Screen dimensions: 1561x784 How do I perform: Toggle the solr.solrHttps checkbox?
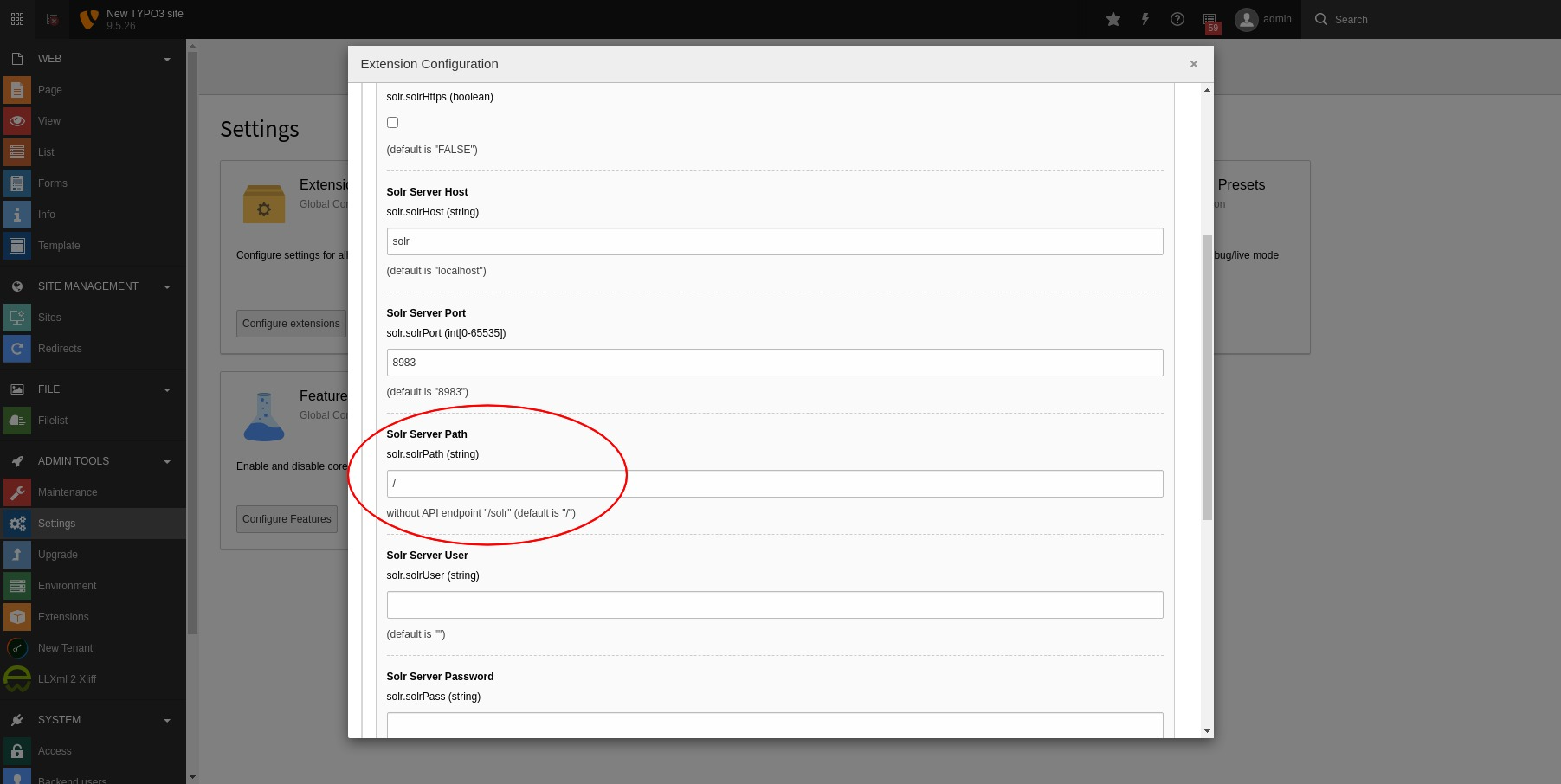click(x=392, y=123)
